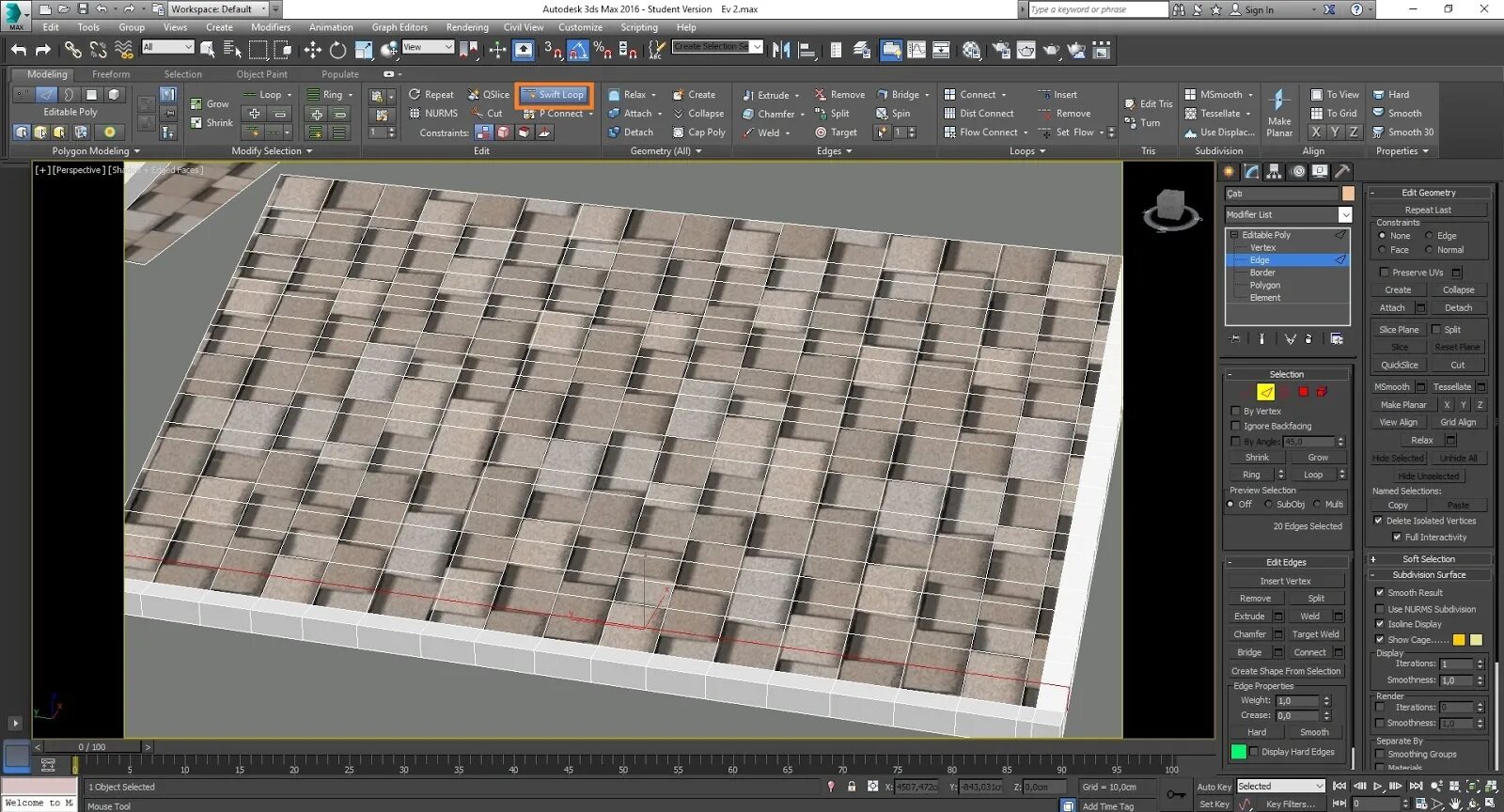
Task: Click Create Shape From Selection button
Action: (1285, 671)
